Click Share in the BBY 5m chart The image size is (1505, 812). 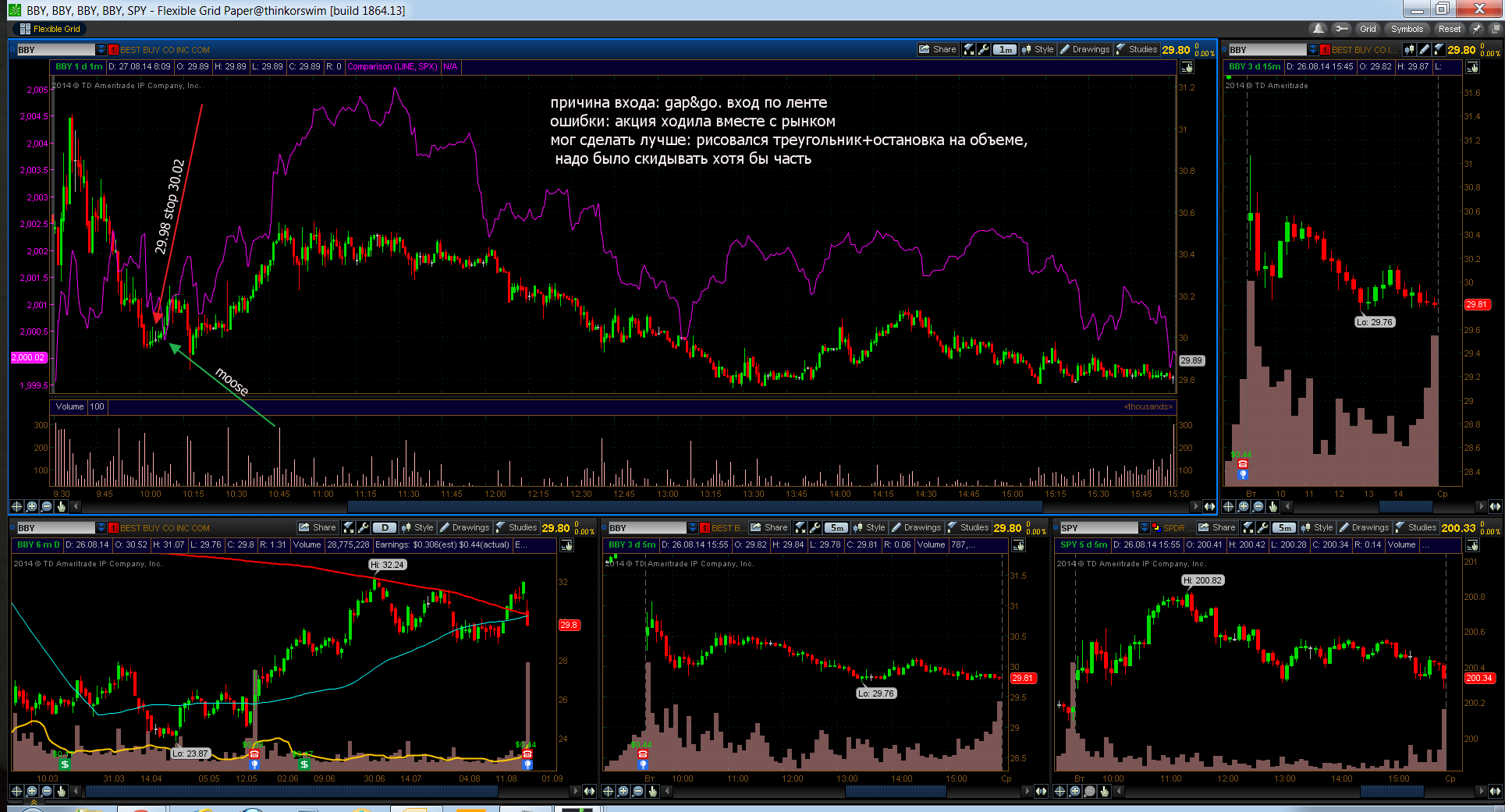click(769, 527)
